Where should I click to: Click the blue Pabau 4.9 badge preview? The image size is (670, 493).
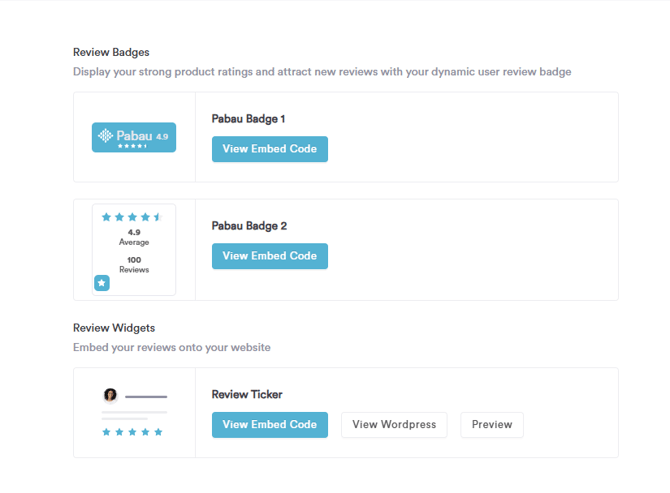pyautogui.click(x=134, y=137)
